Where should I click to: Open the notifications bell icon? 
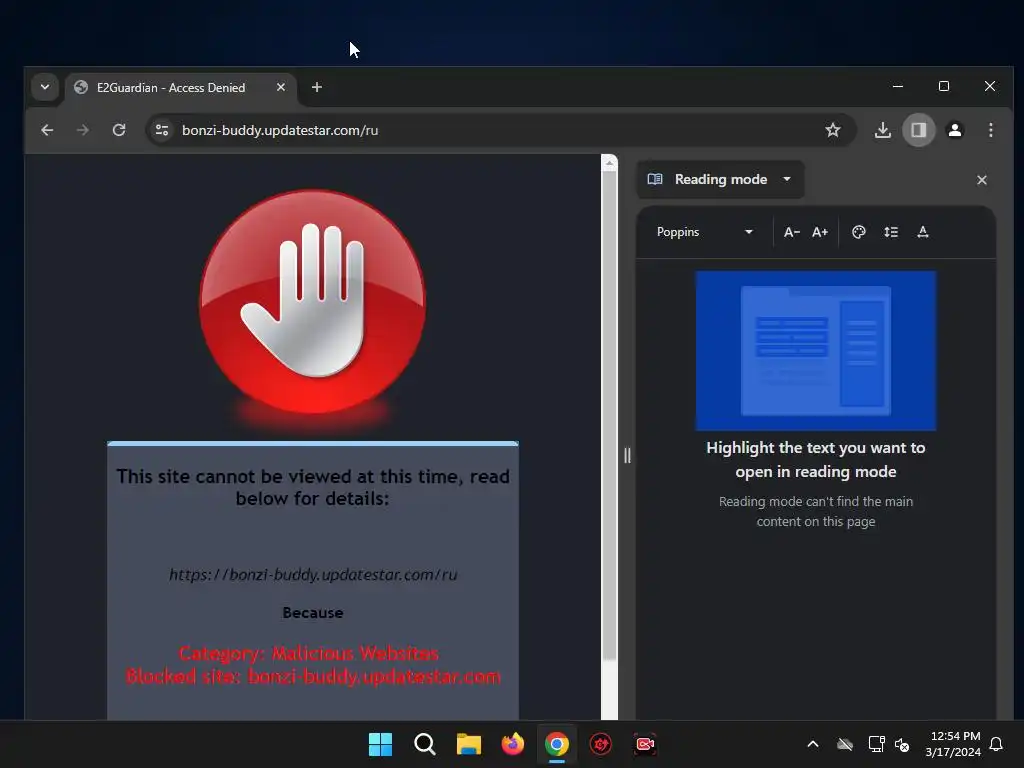coord(997,744)
